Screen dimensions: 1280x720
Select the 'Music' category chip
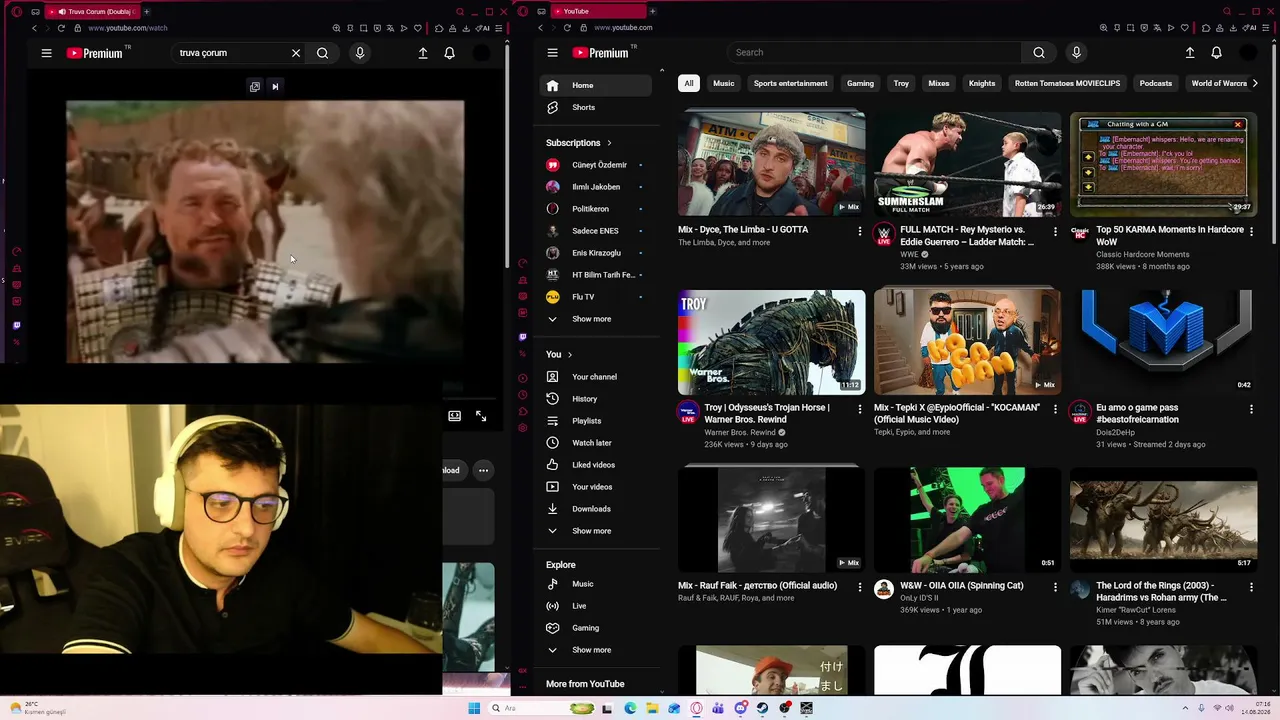point(723,83)
